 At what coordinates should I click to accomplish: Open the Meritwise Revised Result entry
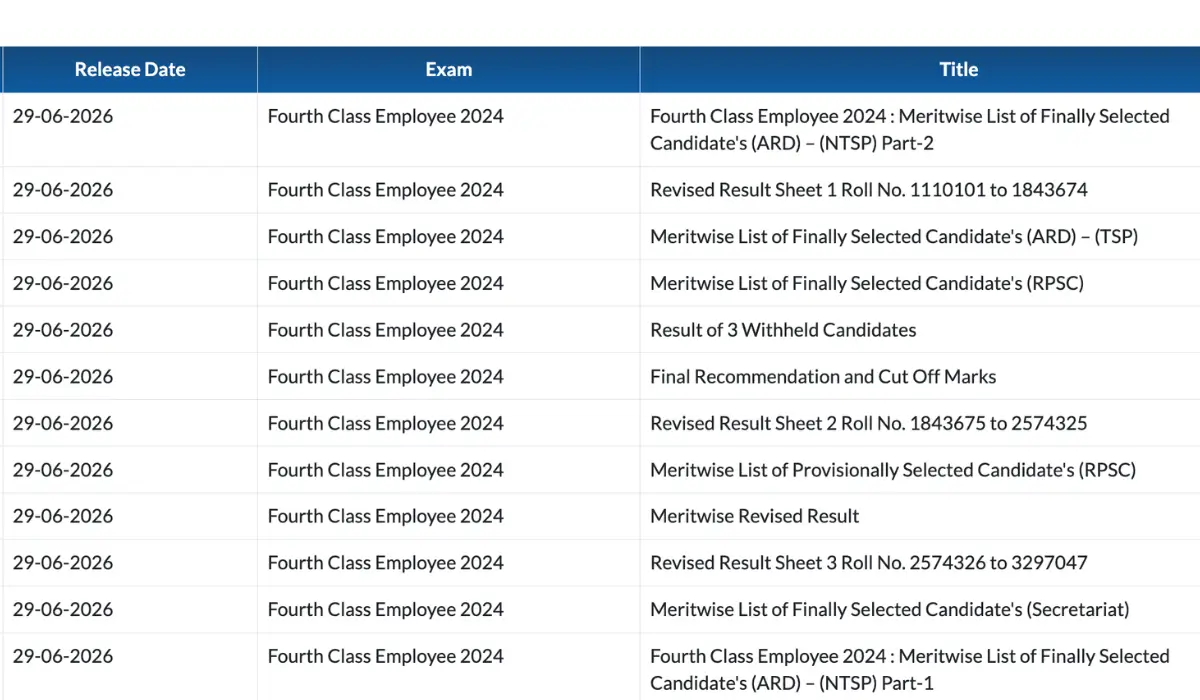(754, 516)
